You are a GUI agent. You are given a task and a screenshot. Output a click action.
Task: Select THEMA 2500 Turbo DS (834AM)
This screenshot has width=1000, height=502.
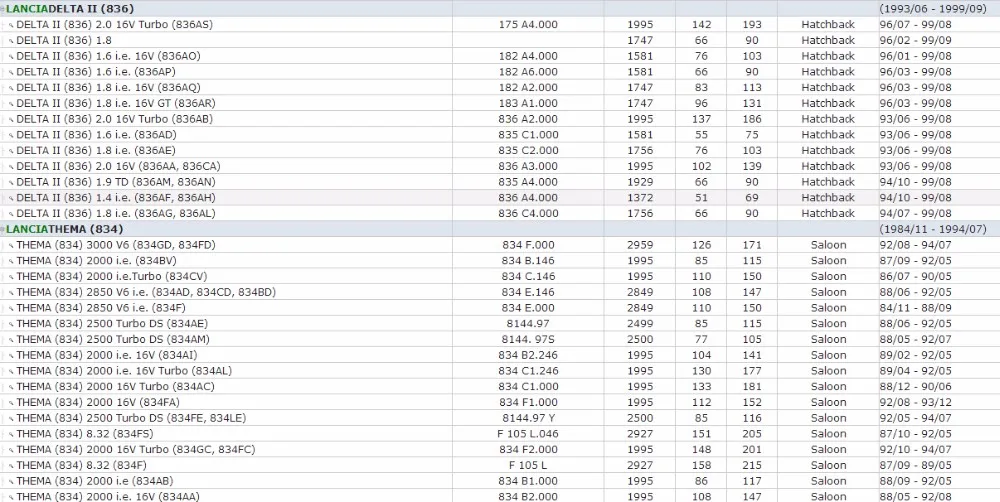(x=113, y=339)
